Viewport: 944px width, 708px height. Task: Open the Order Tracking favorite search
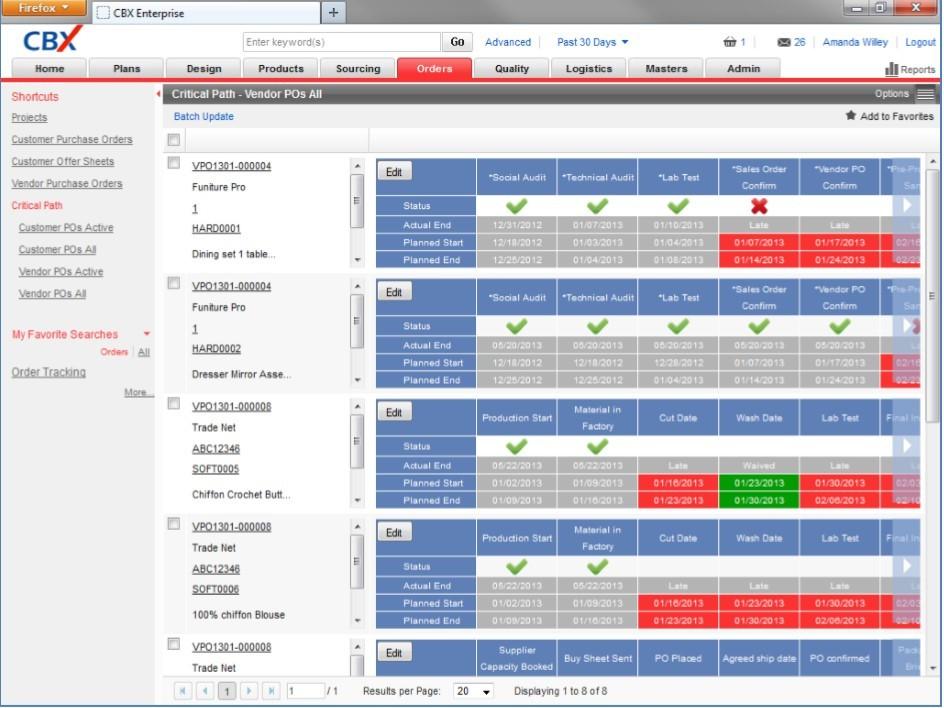click(x=49, y=372)
